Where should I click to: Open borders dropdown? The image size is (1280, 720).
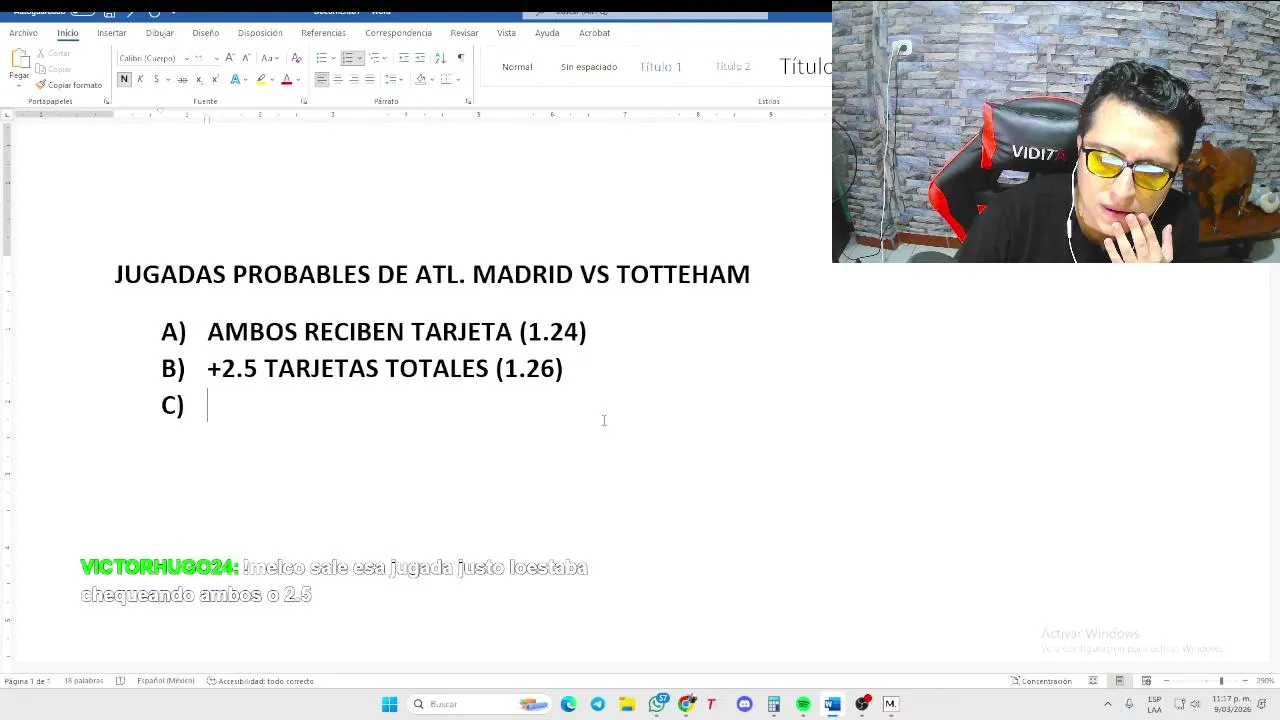click(x=457, y=79)
